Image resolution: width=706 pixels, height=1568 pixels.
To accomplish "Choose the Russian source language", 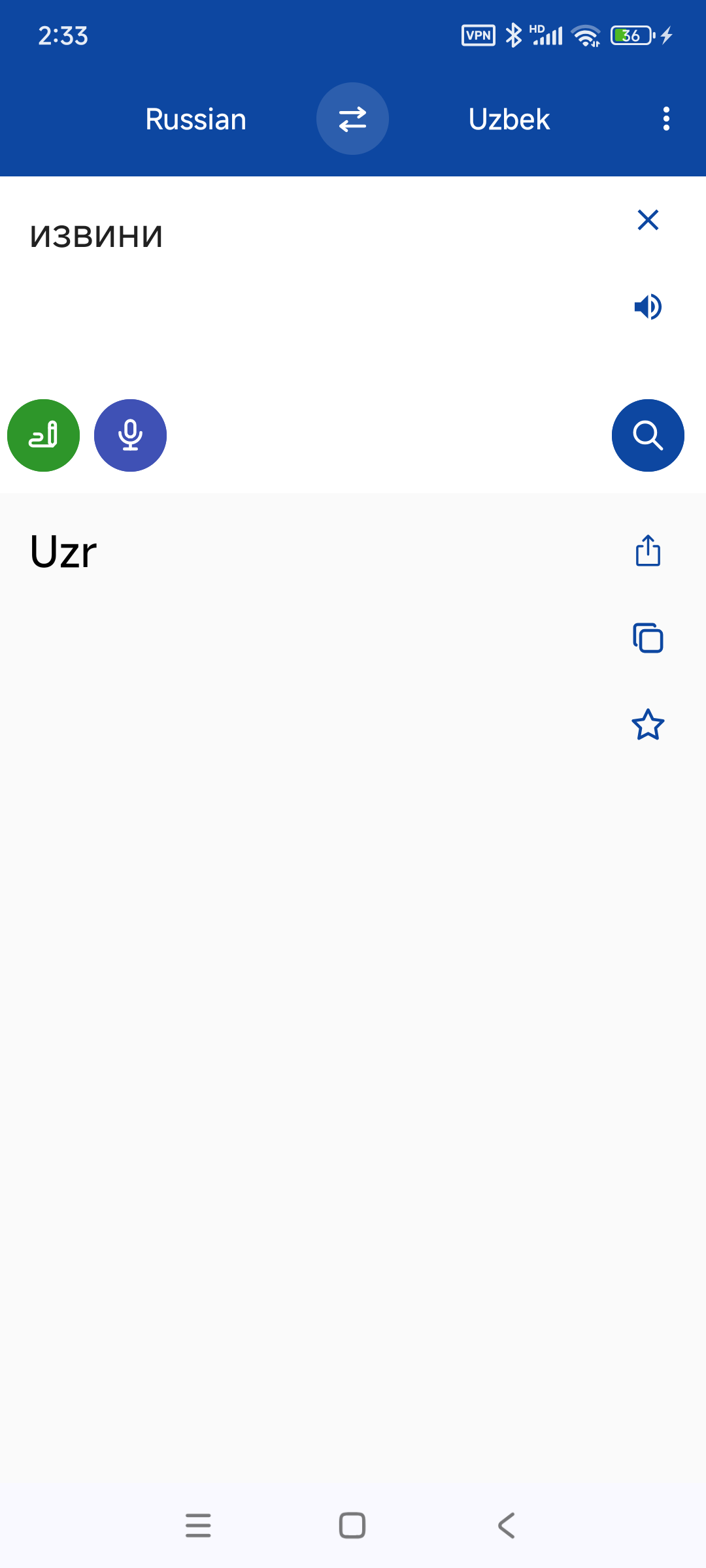I will (195, 119).
